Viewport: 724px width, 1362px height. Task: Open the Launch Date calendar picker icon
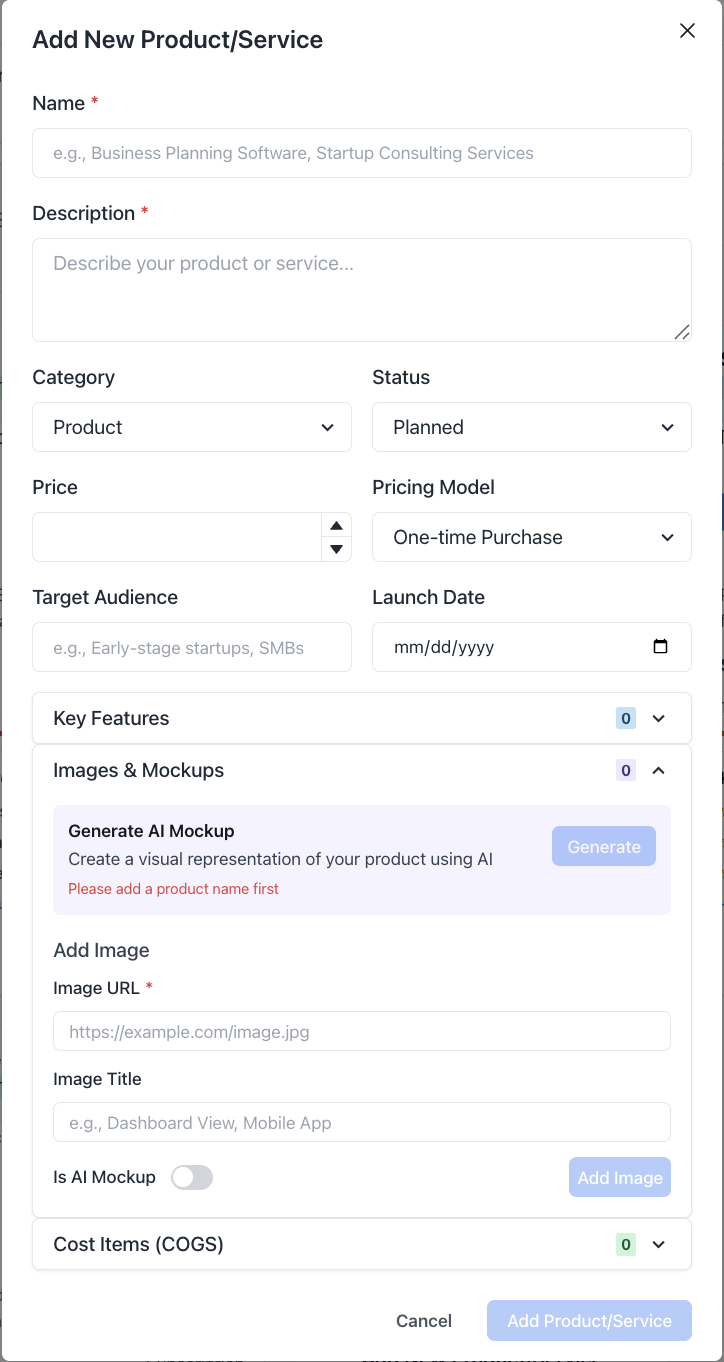tap(660, 646)
